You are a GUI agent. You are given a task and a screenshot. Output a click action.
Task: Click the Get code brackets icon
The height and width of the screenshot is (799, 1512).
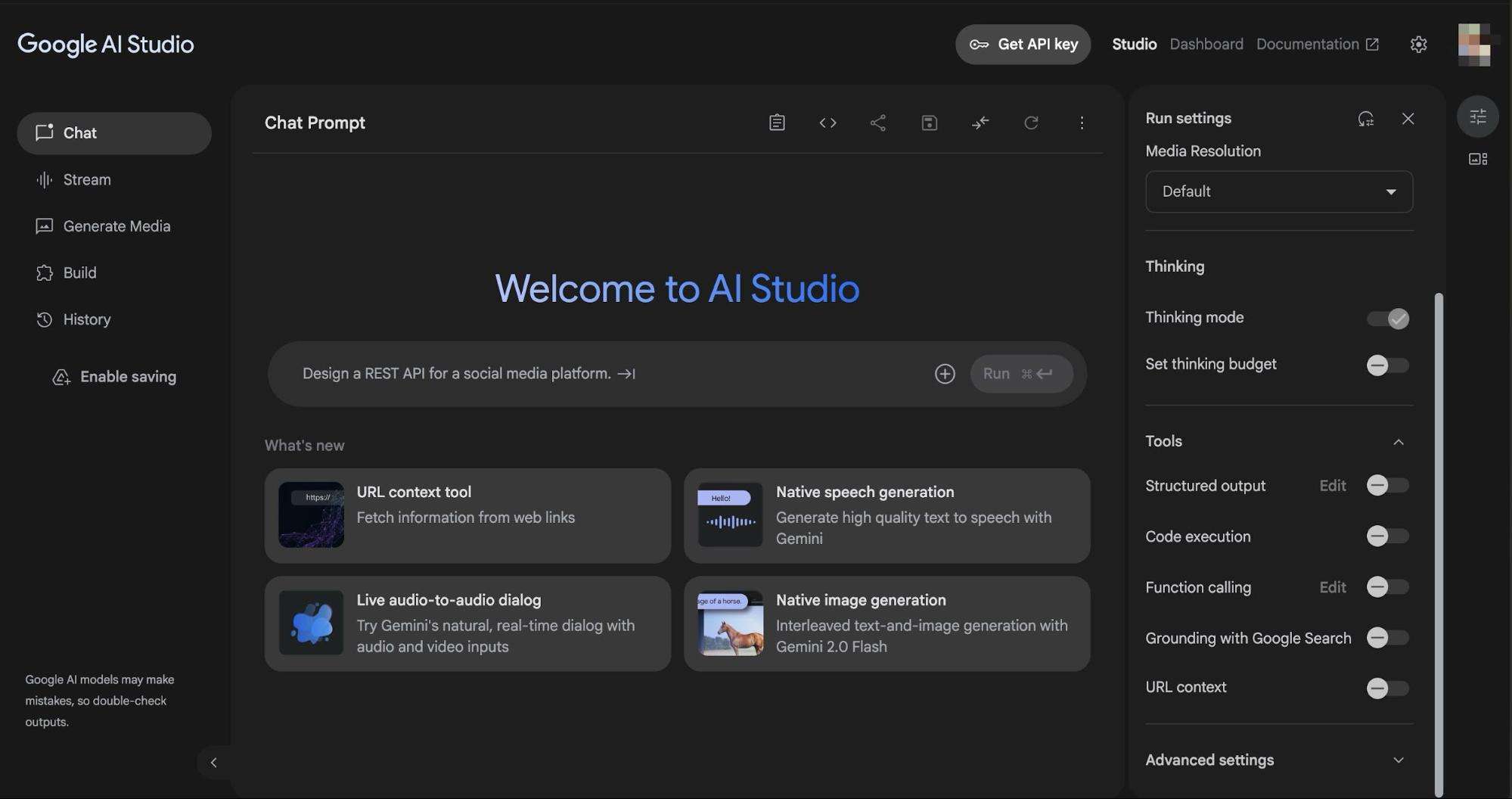tap(827, 123)
